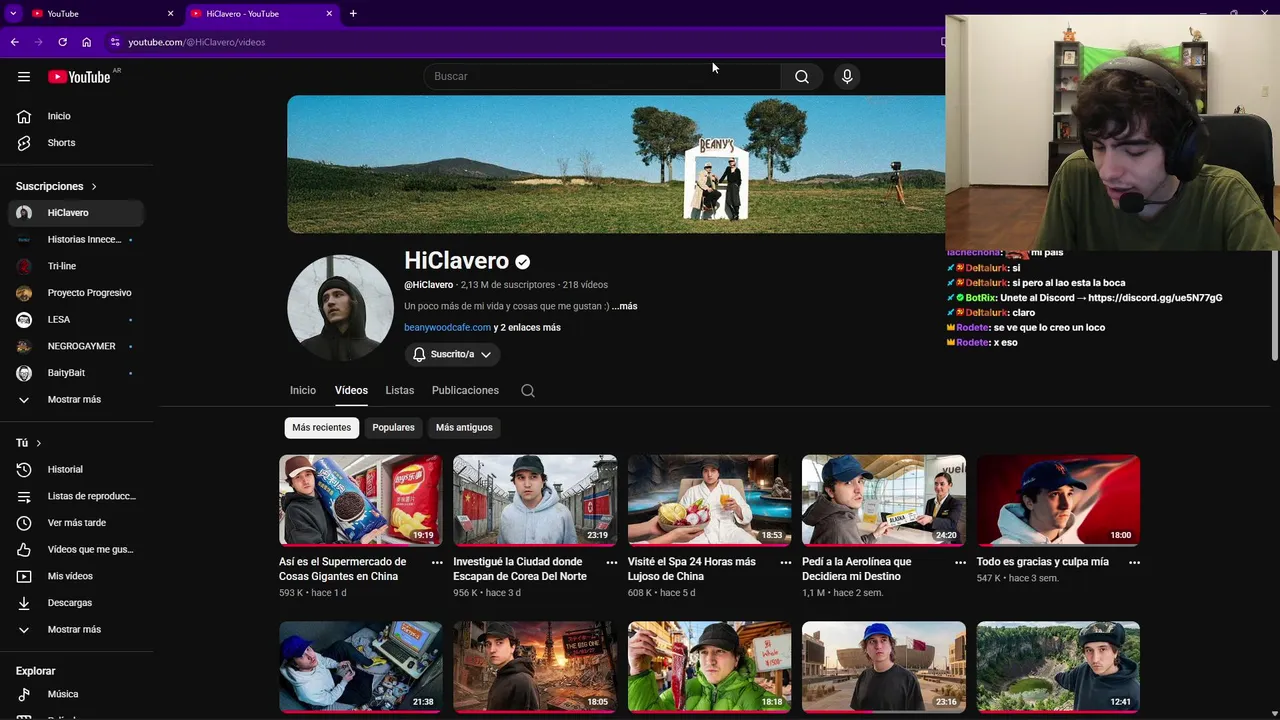Viewport: 1280px width, 720px height.
Task: Open Proyecto Progresivo subscription
Action: pyautogui.click(x=76, y=293)
